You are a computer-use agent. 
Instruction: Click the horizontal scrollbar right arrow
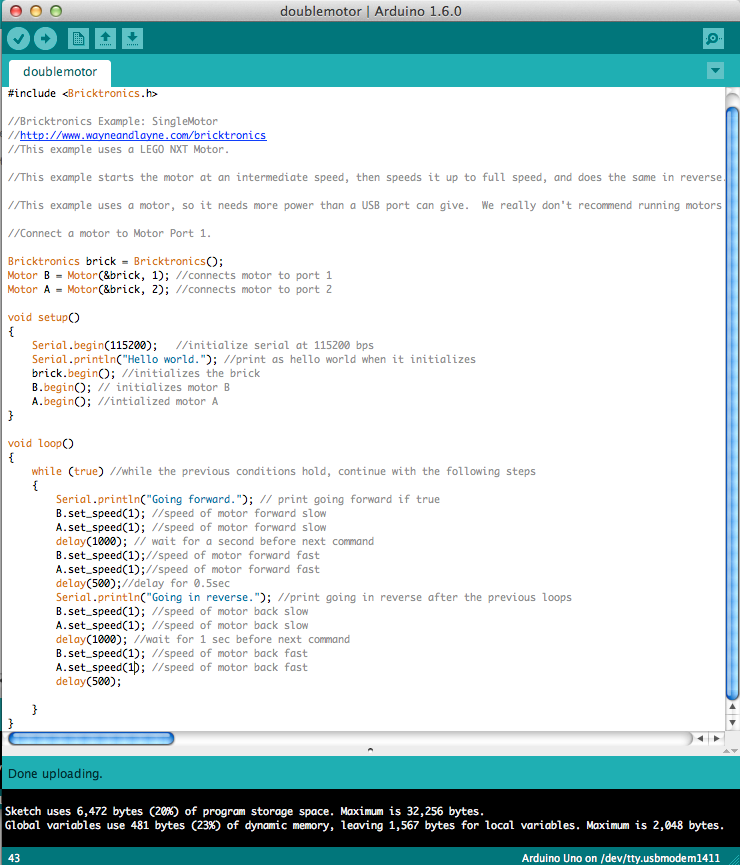[716, 738]
